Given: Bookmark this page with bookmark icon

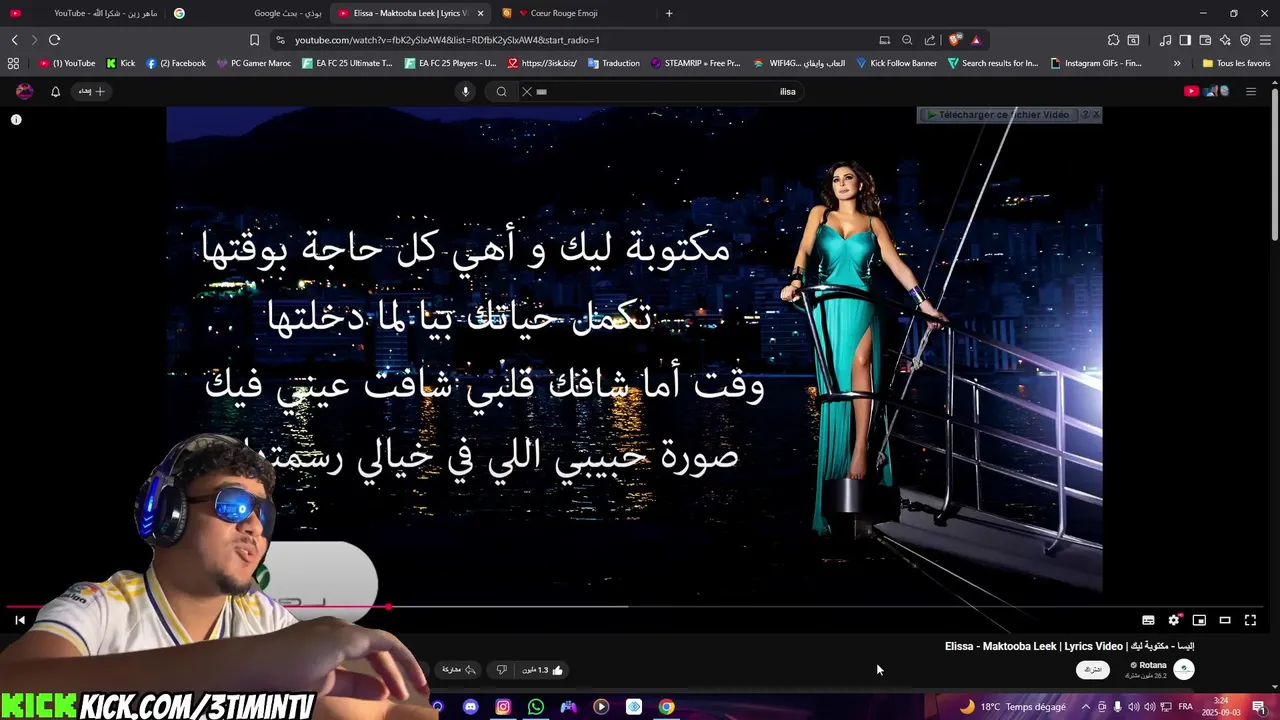Looking at the screenshot, I should tap(254, 40).
